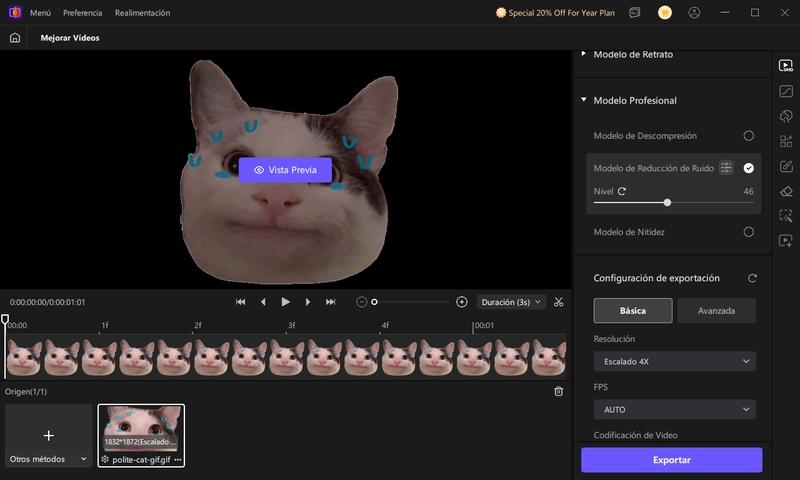Image resolution: width=800 pixels, height=480 pixels.
Task: Click the 00:01 timeline marker
Action: tap(483, 325)
